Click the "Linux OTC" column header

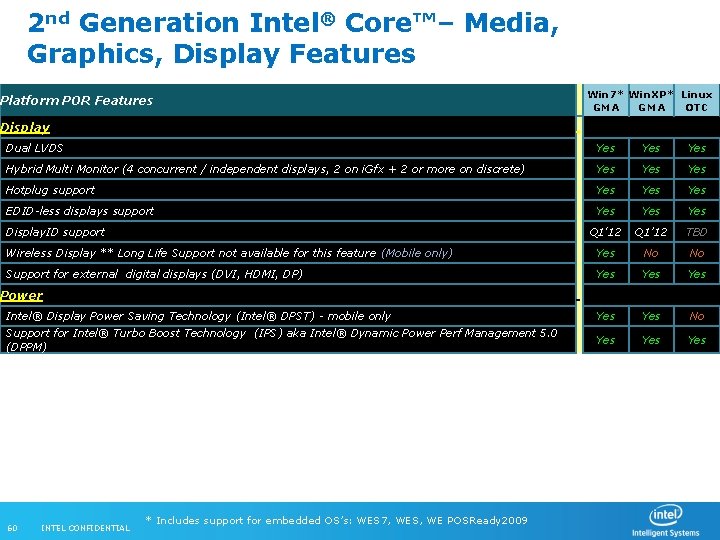[x=697, y=101]
